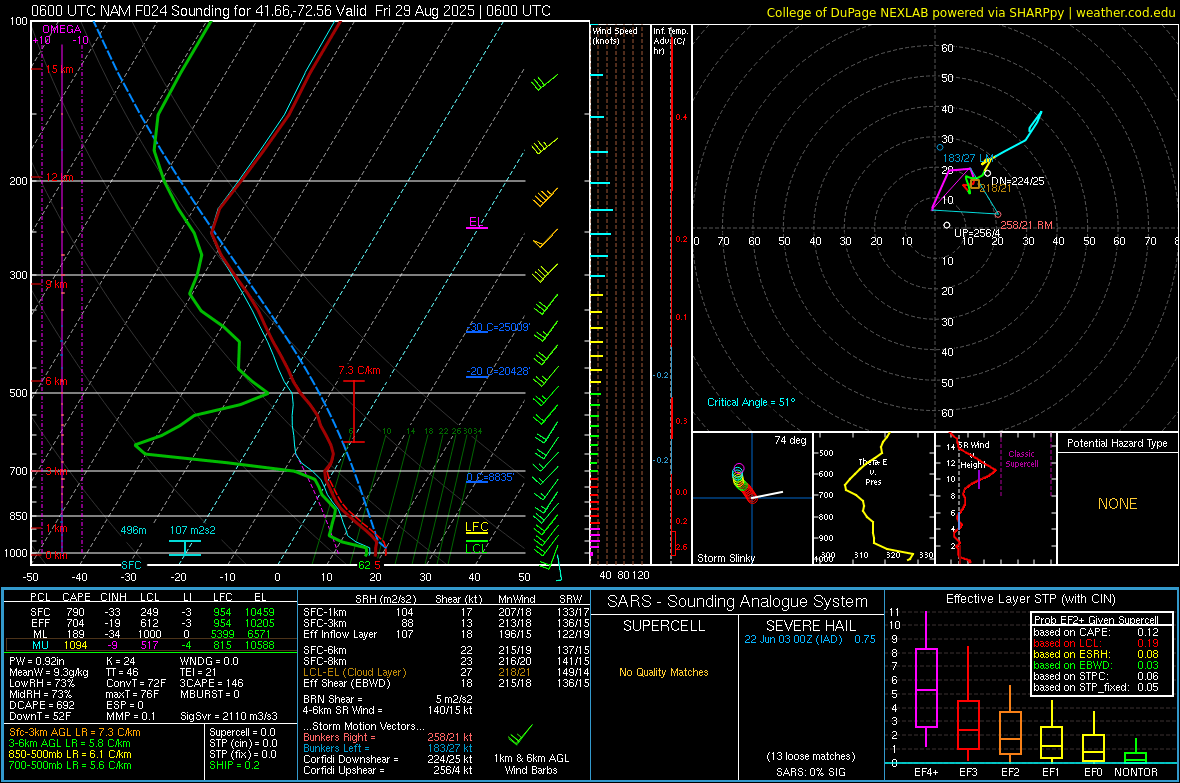Click the '496m' inflow base label
Screen dimensions: 1180x783
click(x=133, y=530)
